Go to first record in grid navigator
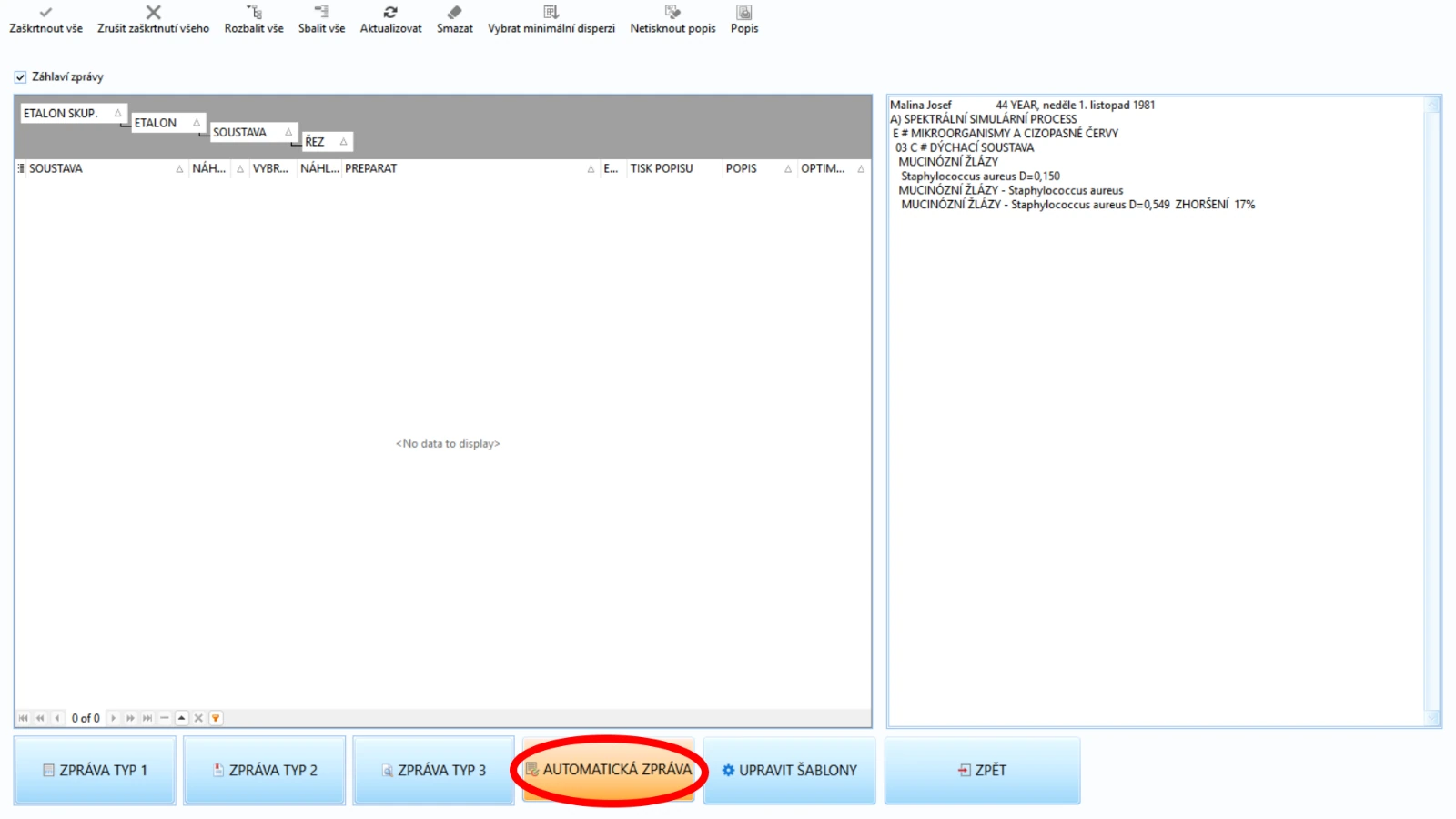 click(x=24, y=718)
